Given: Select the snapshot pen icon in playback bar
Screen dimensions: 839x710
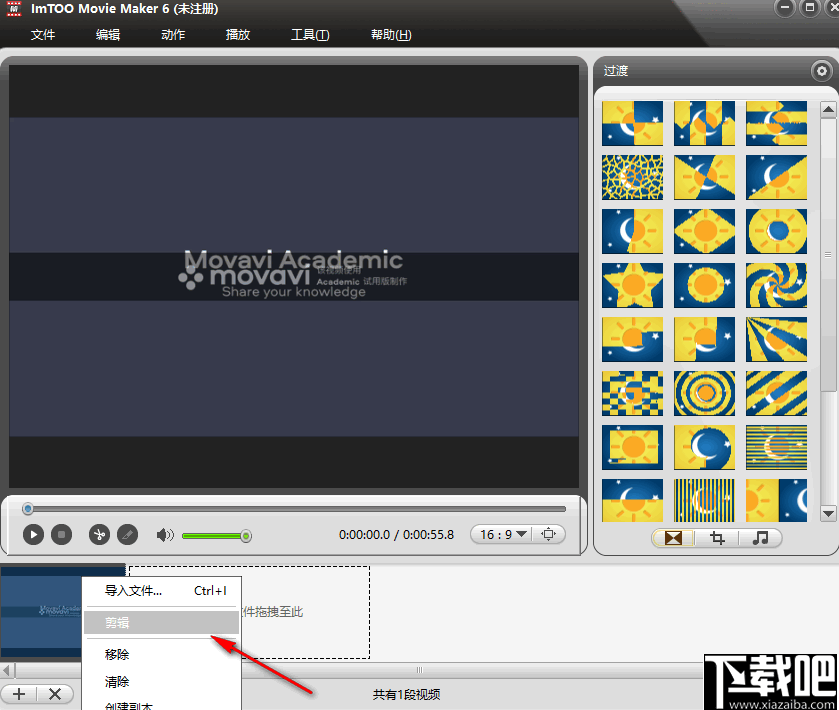Looking at the screenshot, I should click(x=128, y=535).
